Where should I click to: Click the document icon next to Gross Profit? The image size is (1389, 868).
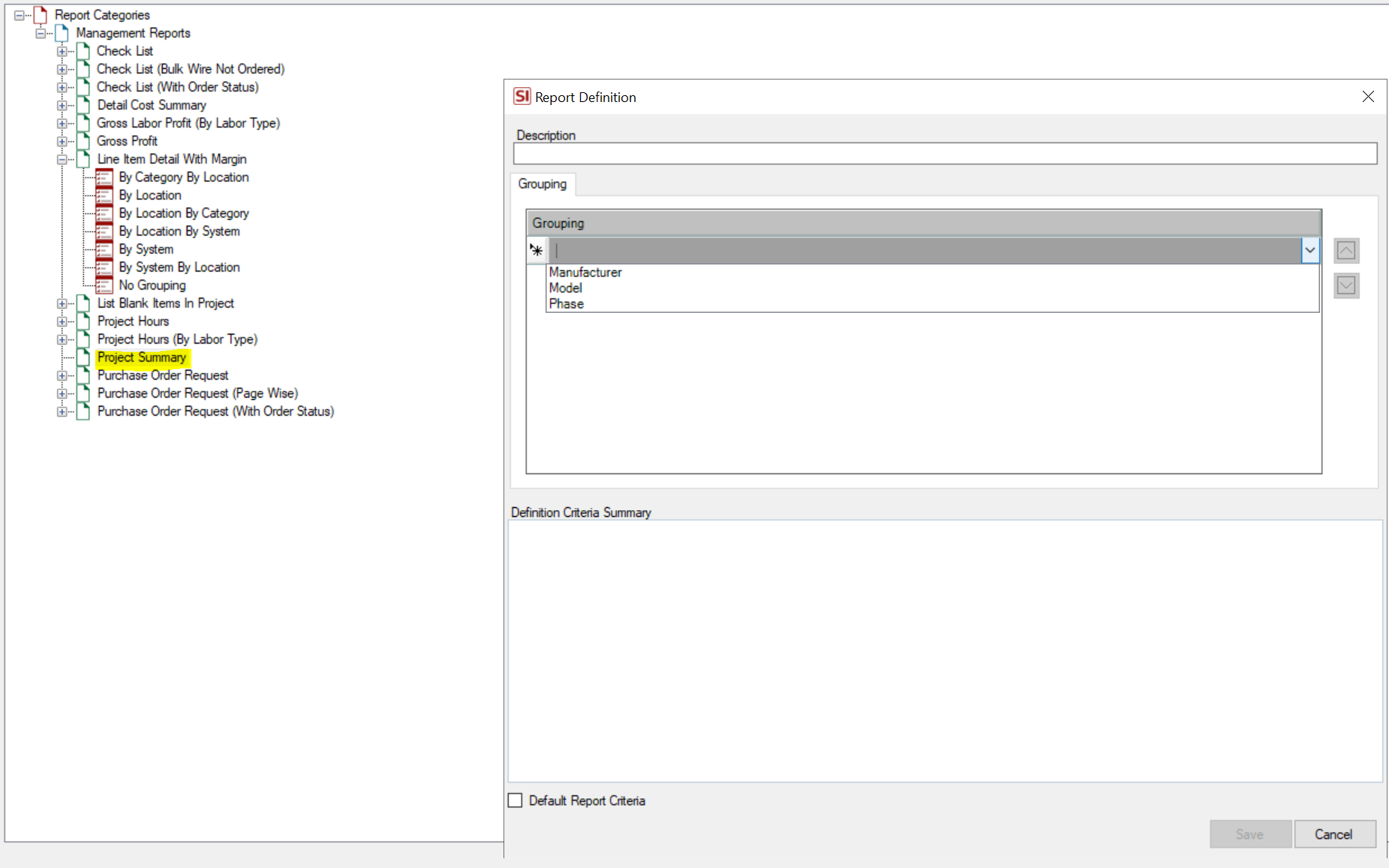point(82,140)
